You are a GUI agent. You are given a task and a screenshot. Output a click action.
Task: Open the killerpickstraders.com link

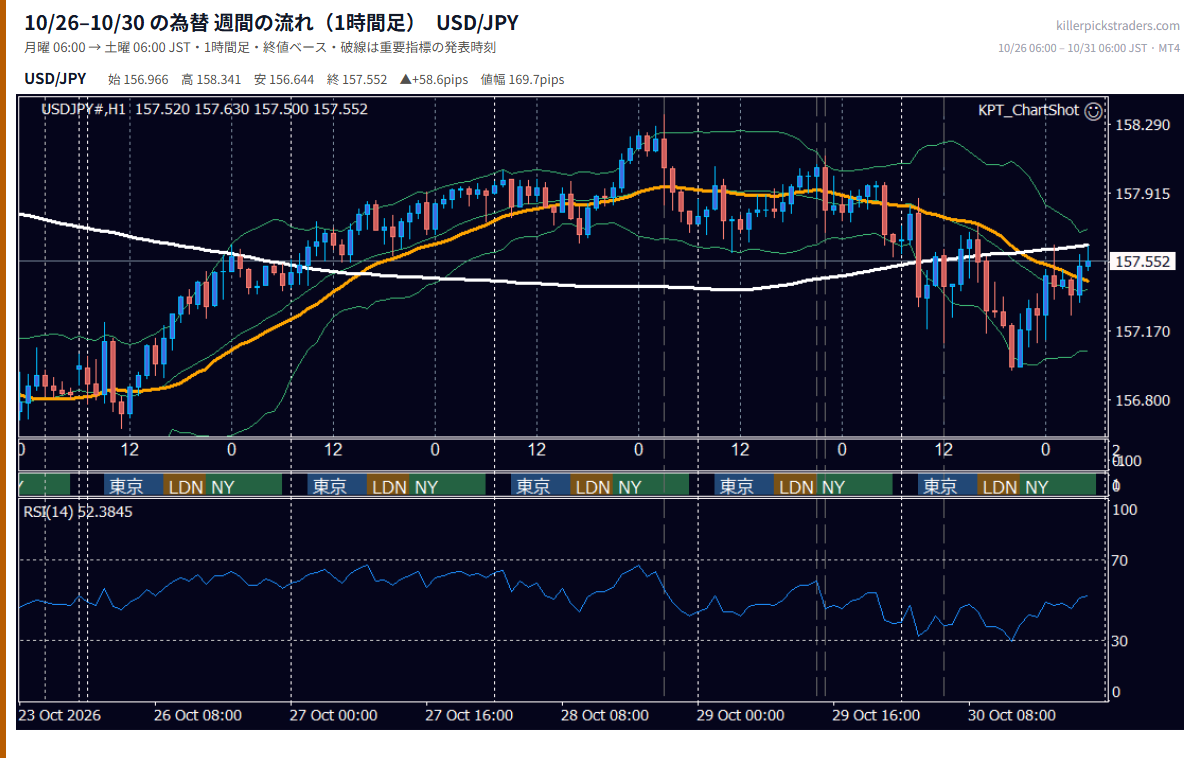[1118, 26]
